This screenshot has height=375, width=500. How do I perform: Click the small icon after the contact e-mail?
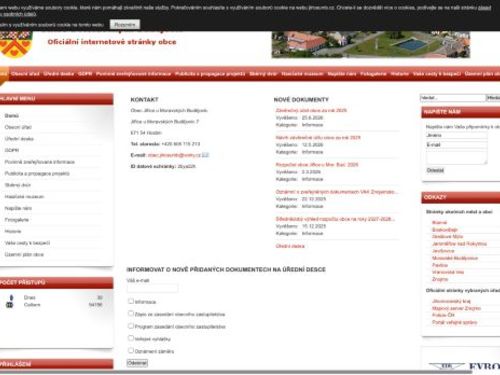pyautogui.click(x=205, y=155)
